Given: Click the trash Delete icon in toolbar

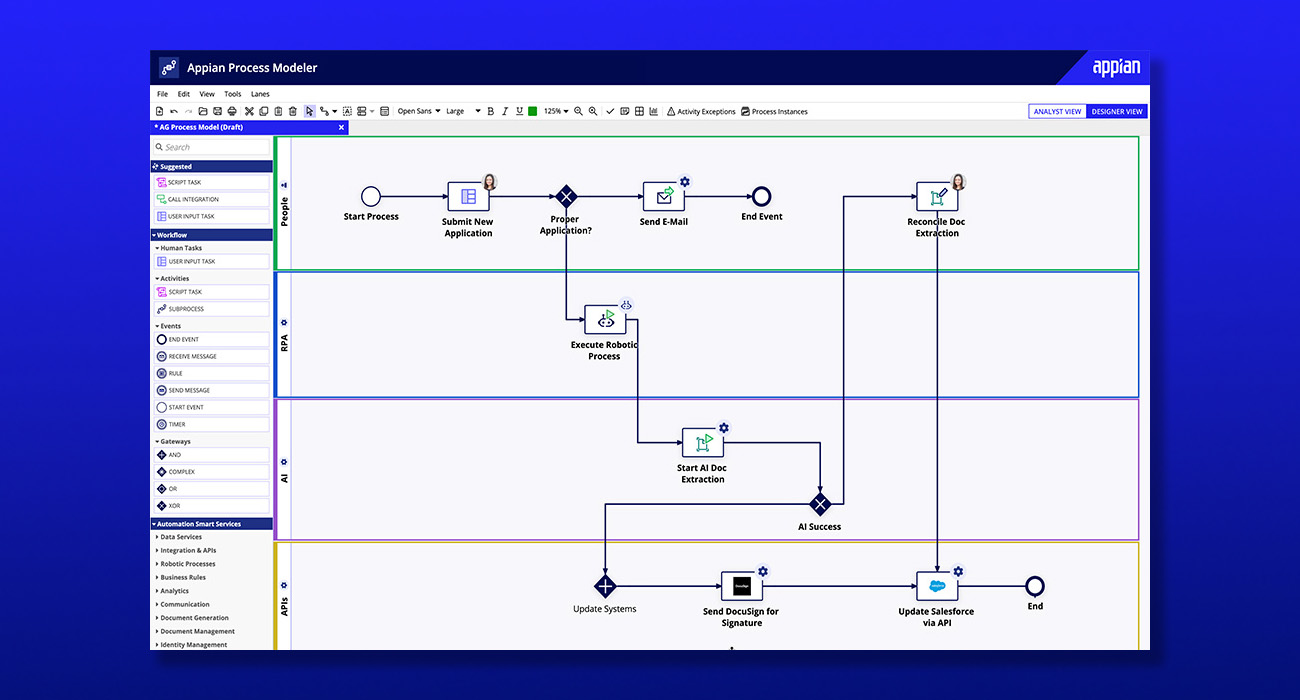Looking at the screenshot, I should click(293, 111).
